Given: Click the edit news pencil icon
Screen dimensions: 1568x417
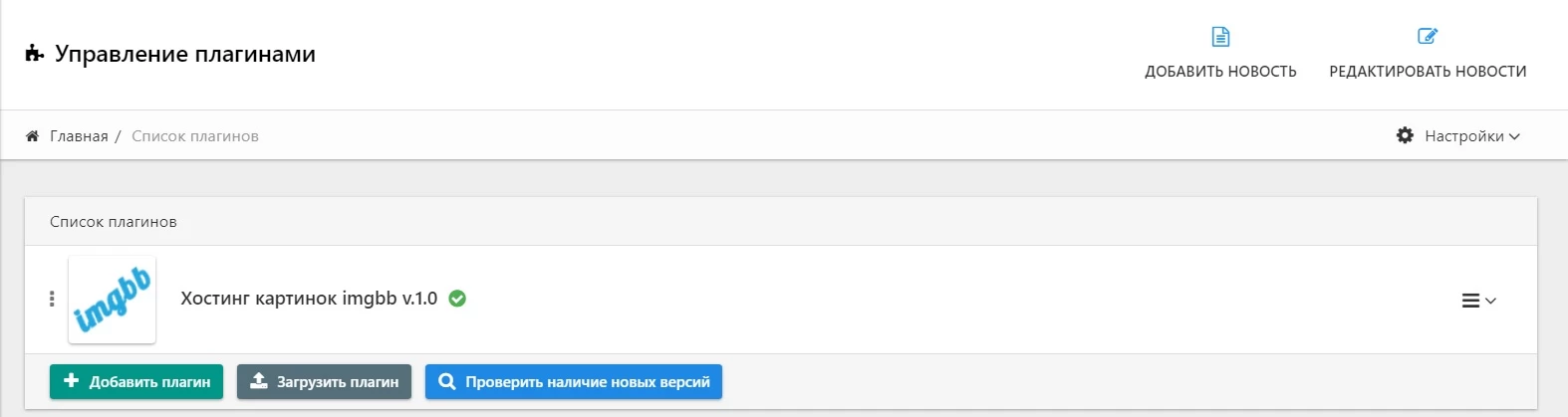Looking at the screenshot, I should [x=1428, y=37].
